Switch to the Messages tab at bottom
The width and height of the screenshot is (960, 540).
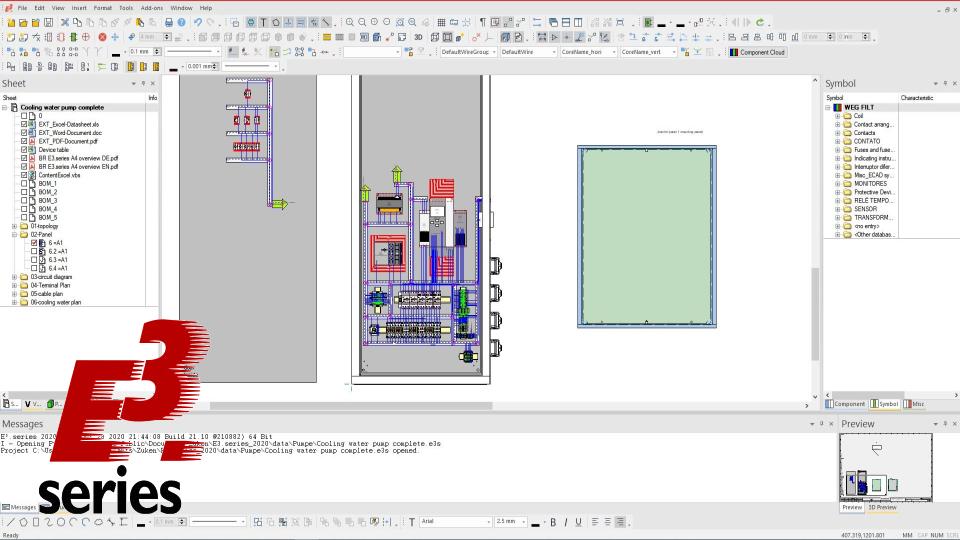[x=19, y=508]
